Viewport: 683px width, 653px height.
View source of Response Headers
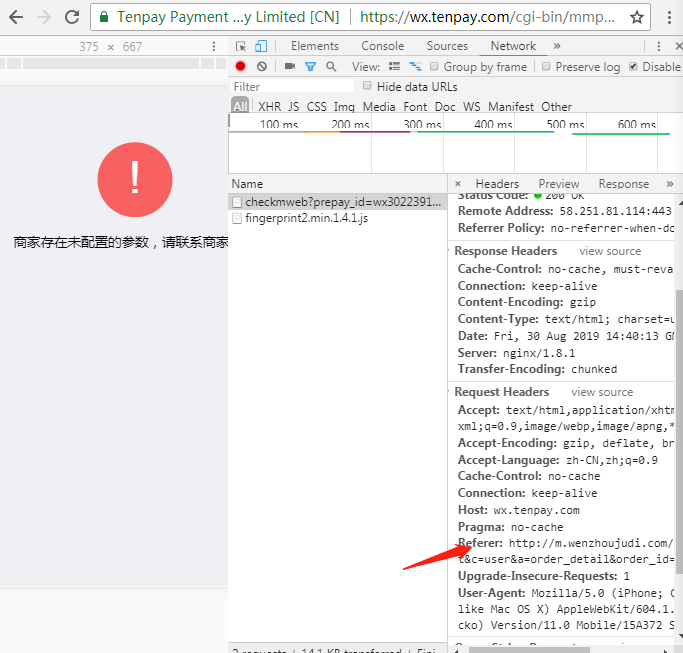coord(610,251)
